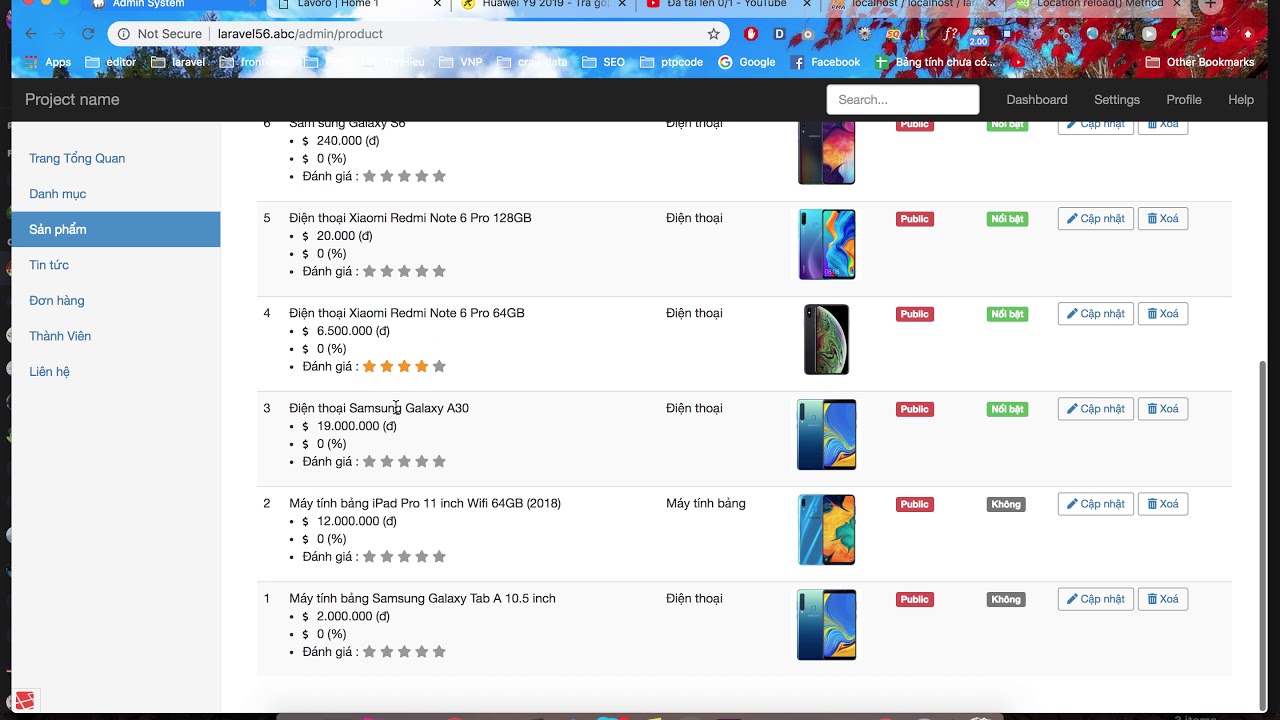Open a new browser tab with plus
This screenshot has width=1280, height=720.
tap(1210, 5)
